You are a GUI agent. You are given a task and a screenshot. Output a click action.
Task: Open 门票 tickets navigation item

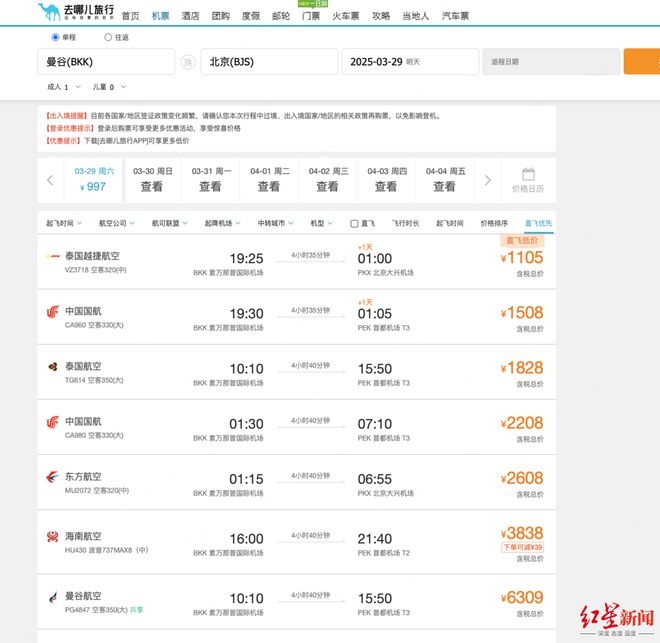pos(311,16)
